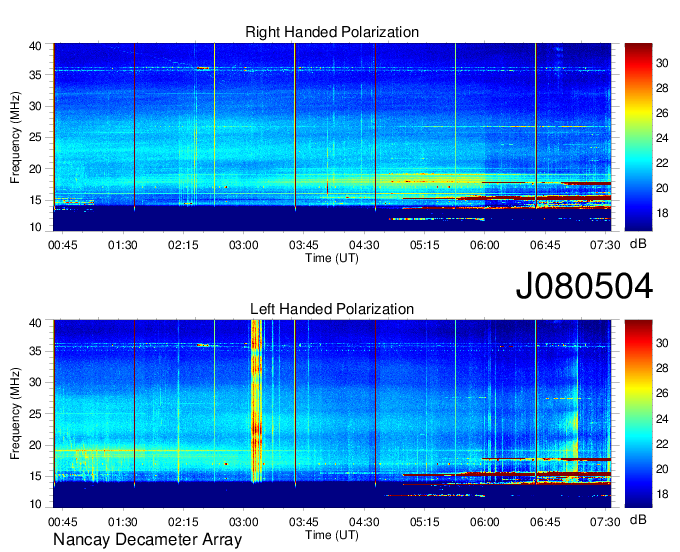Screen dimensions: 680x552
Task: Click the J080504 observation label
Action: [584, 286]
